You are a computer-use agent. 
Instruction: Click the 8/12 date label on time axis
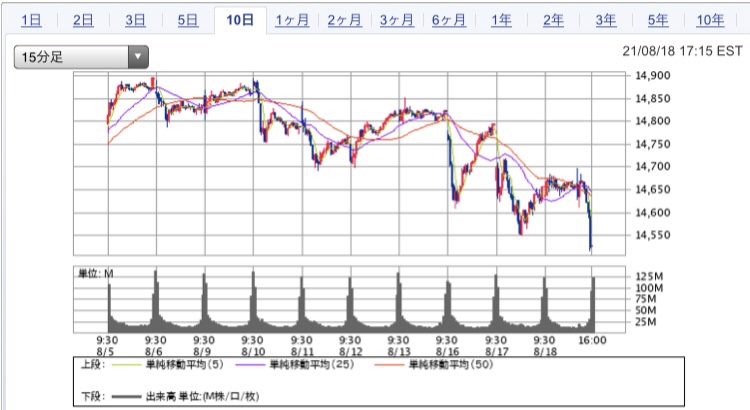point(351,352)
